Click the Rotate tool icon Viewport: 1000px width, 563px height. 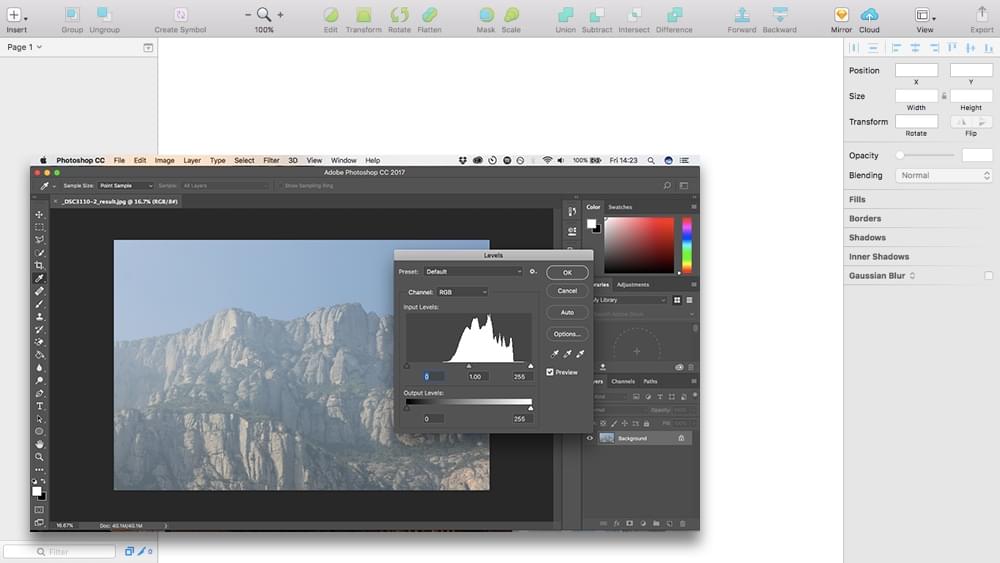click(399, 15)
